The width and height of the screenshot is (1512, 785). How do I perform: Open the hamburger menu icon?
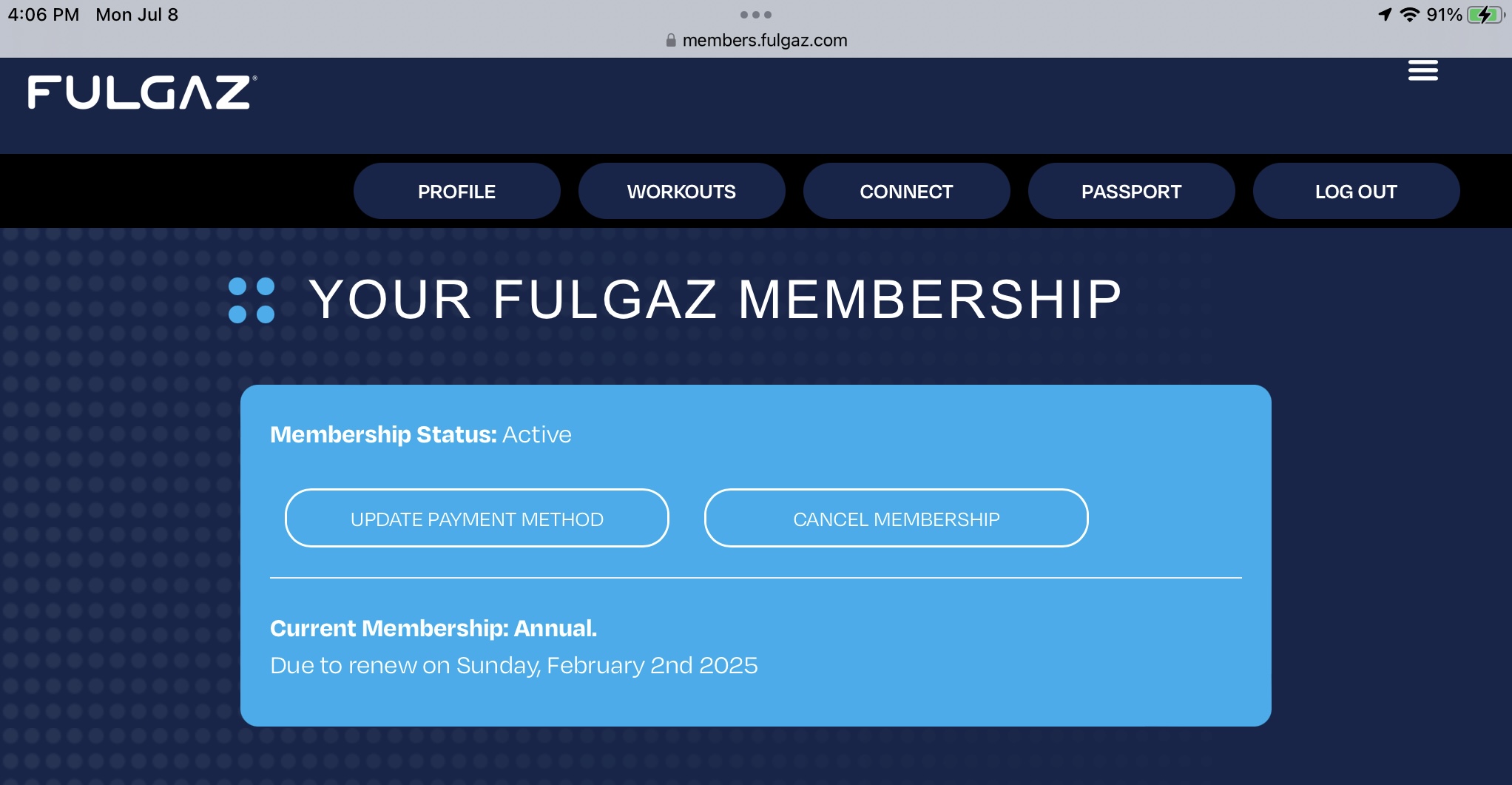1422,71
